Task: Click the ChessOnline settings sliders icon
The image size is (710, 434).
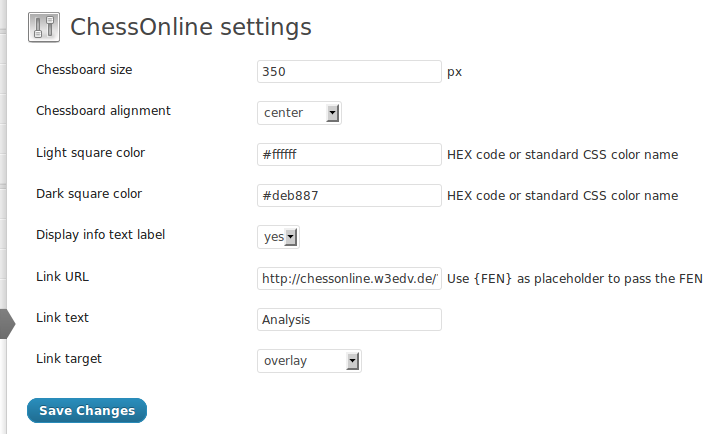Action: tap(44, 27)
